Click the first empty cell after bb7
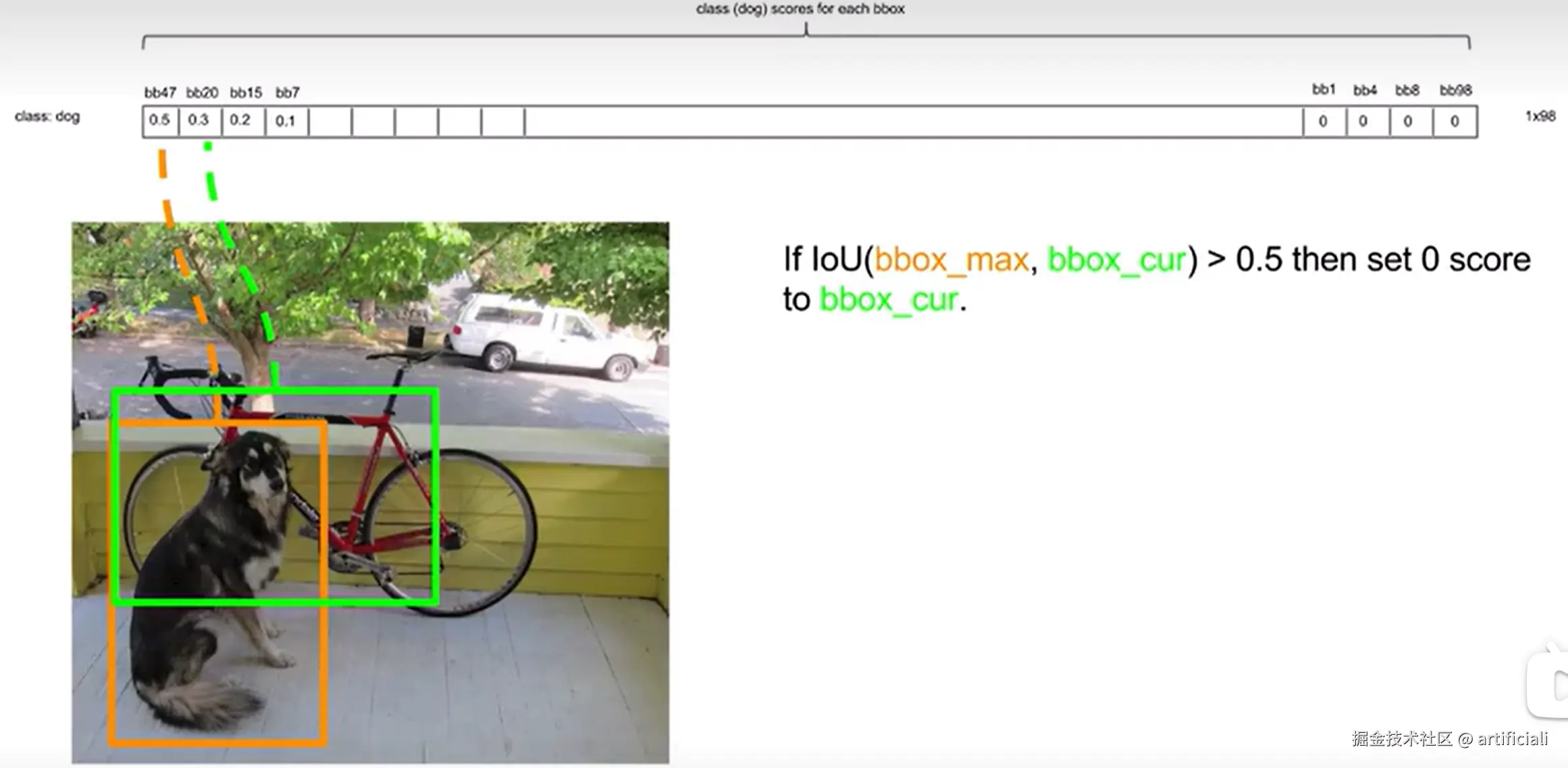Image resolution: width=1568 pixels, height=768 pixels. 330,121
